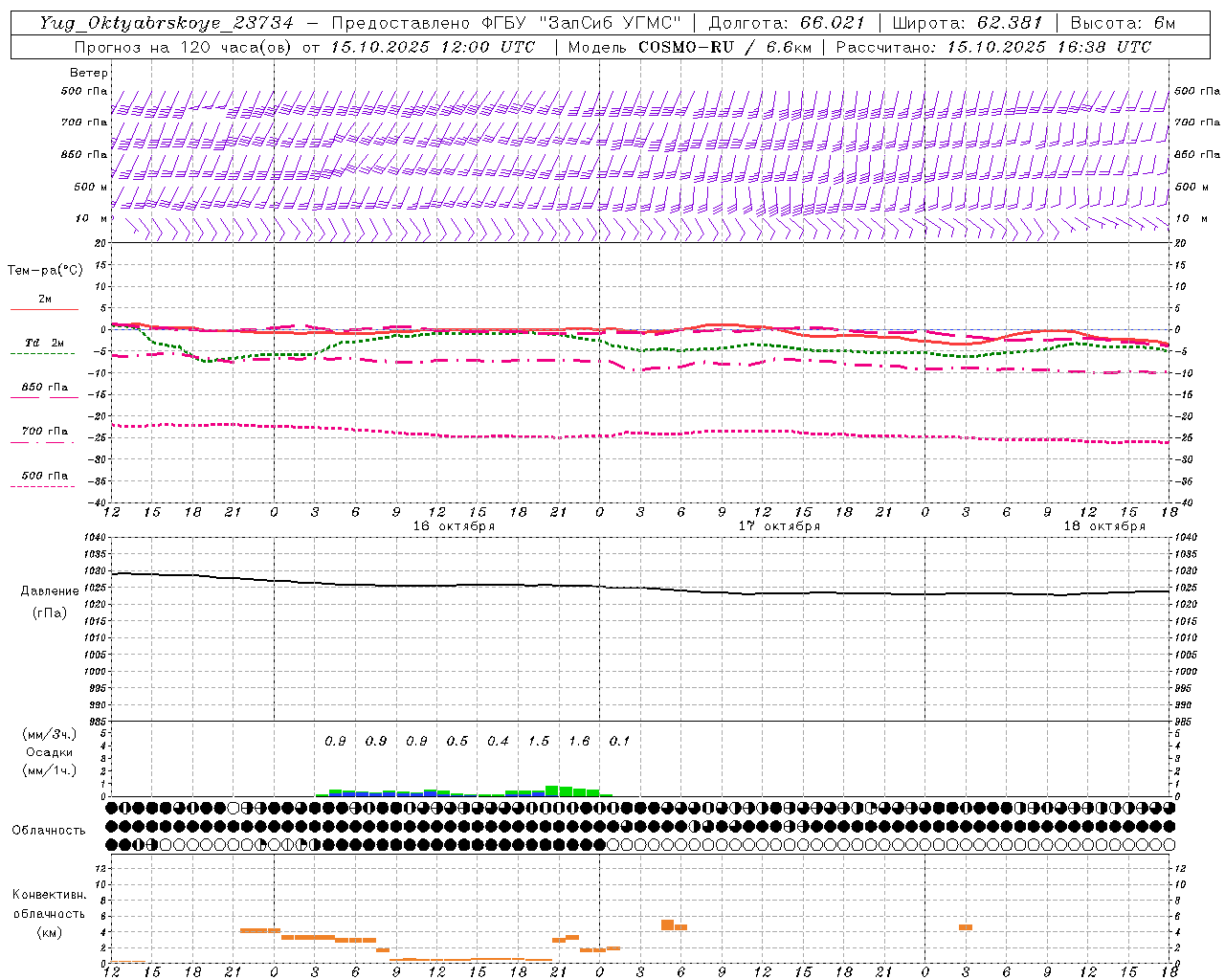Click the Ветер panel label

(89, 73)
